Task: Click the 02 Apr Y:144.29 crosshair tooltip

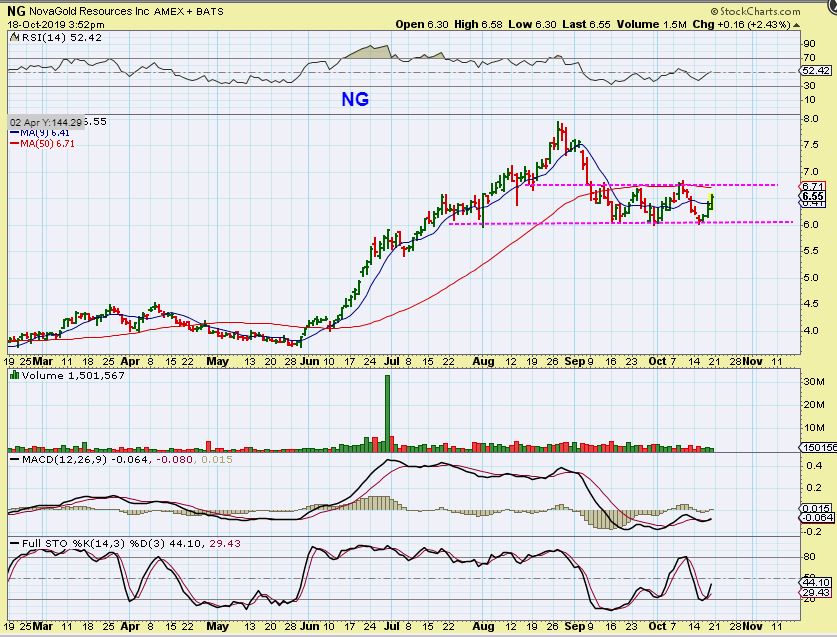Action: coord(46,122)
